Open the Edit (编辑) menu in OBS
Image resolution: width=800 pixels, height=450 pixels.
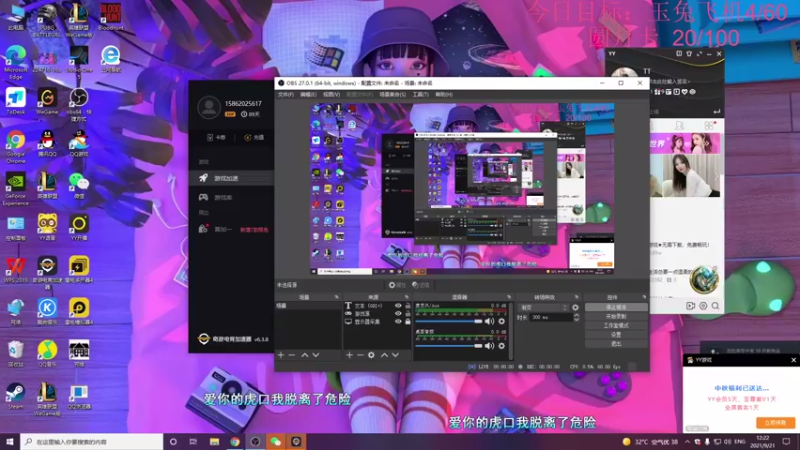pos(308,94)
